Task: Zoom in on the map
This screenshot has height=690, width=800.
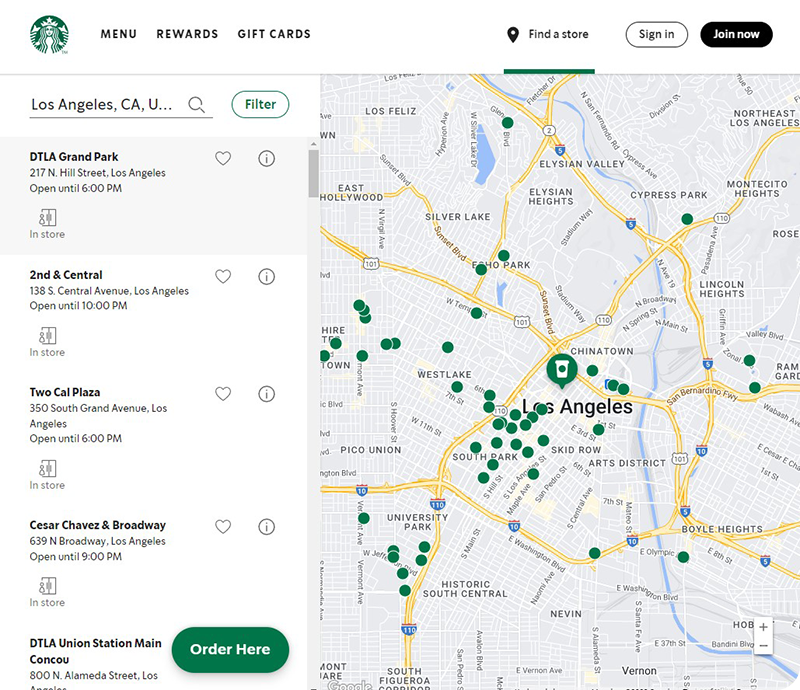Action: pyautogui.click(x=763, y=627)
